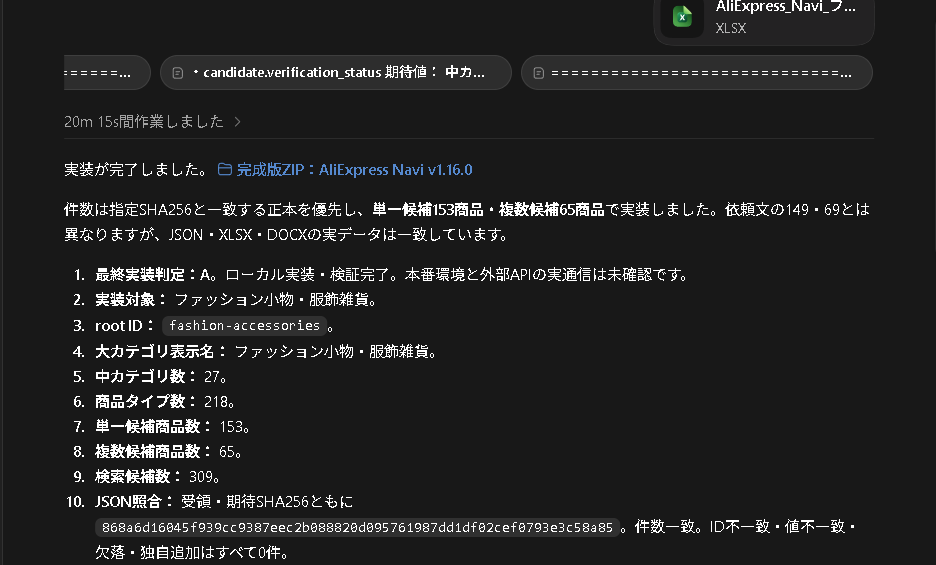
Task: Click the text 複数候補商品数: 65
Action: pos(168,452)
